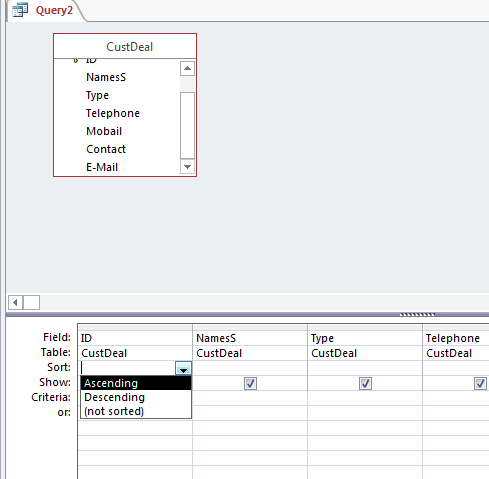This screenshot has width=489, height=479.
Task: Click the CustDeal field list down arrow
Action: [x=187, y=167]
